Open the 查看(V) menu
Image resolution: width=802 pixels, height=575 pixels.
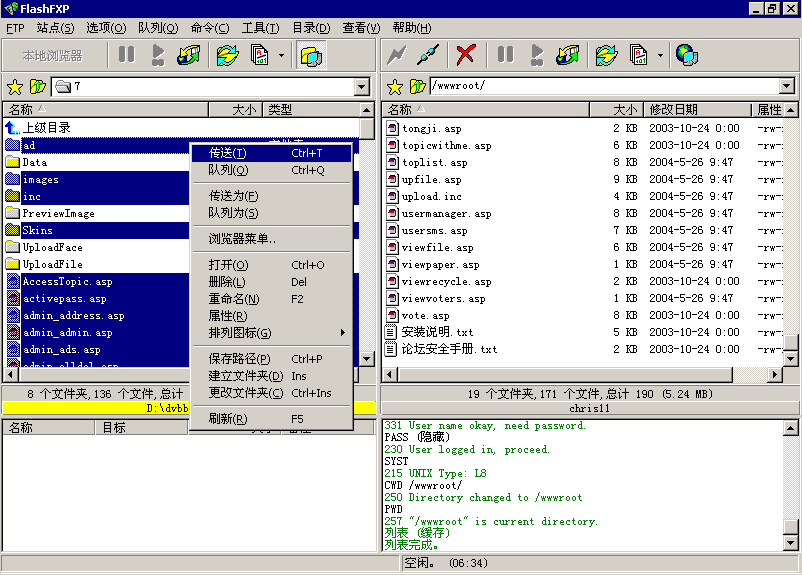pyautogui.click(x=361, y=28)
